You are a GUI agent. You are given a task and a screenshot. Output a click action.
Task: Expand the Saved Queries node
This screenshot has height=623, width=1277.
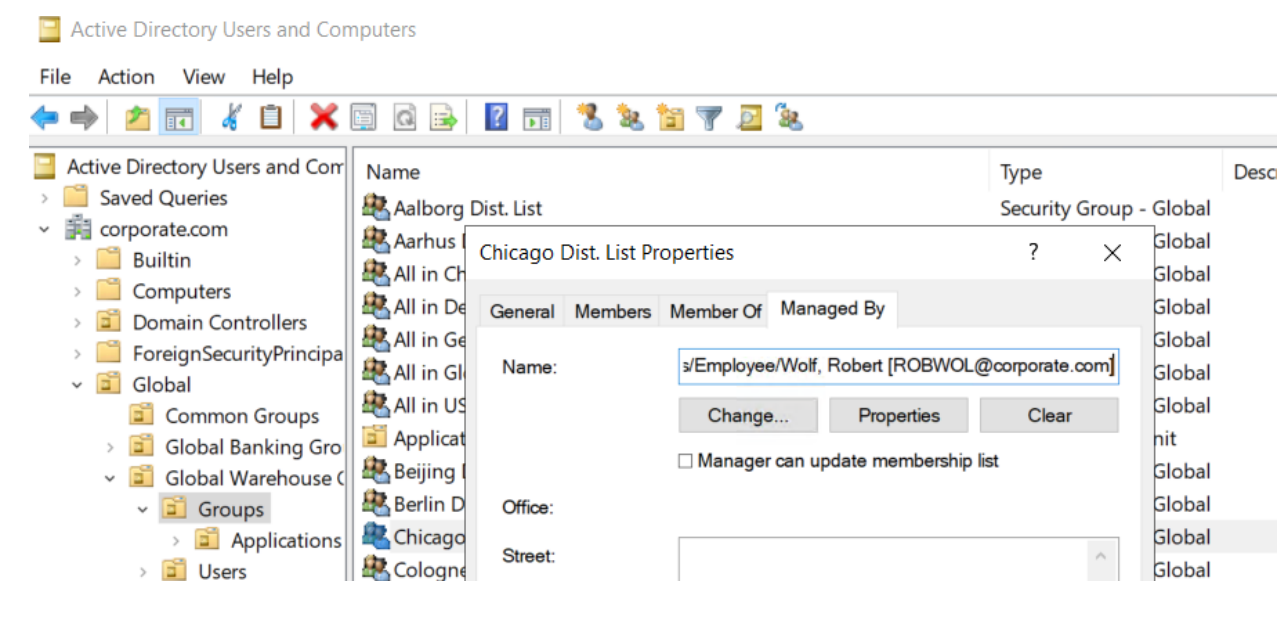[x=45, y=198]
